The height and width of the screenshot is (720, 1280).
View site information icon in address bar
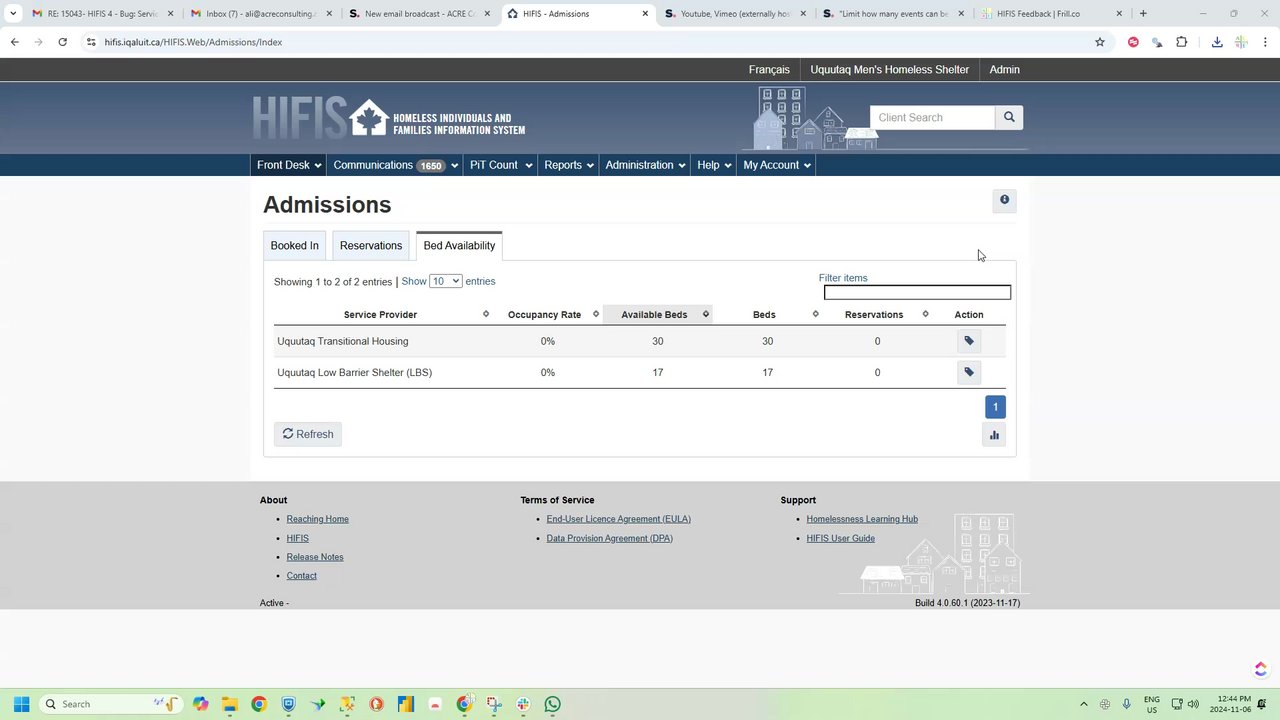click(x=91, y=42)
